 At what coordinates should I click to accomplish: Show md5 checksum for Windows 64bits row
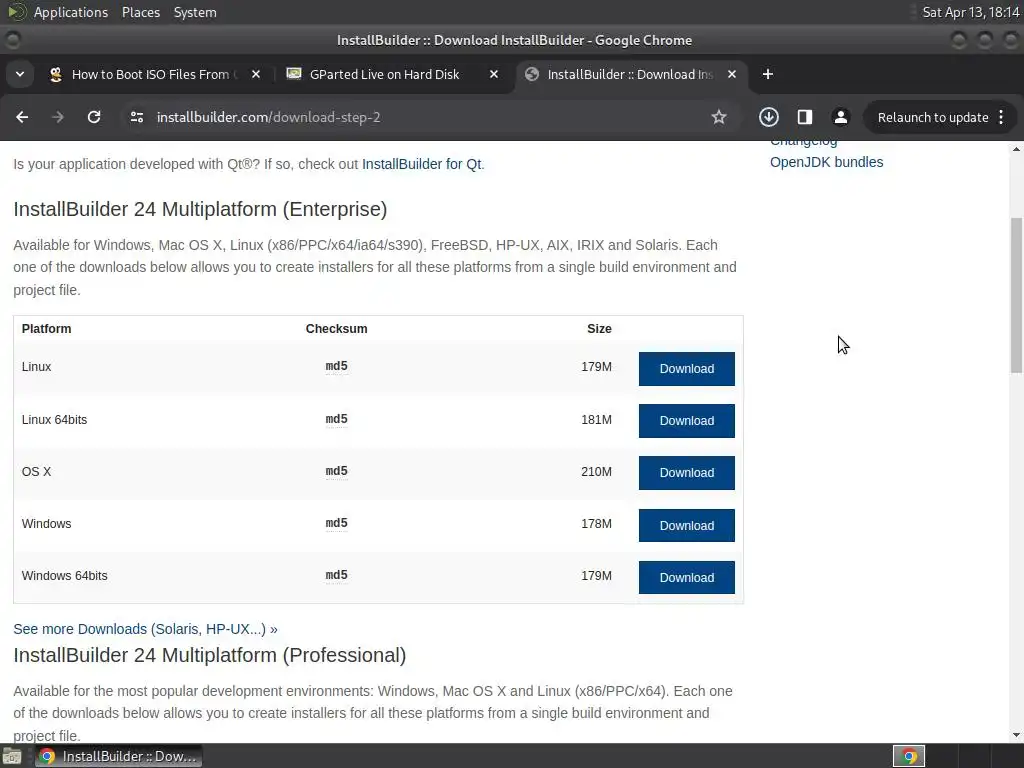336,575
